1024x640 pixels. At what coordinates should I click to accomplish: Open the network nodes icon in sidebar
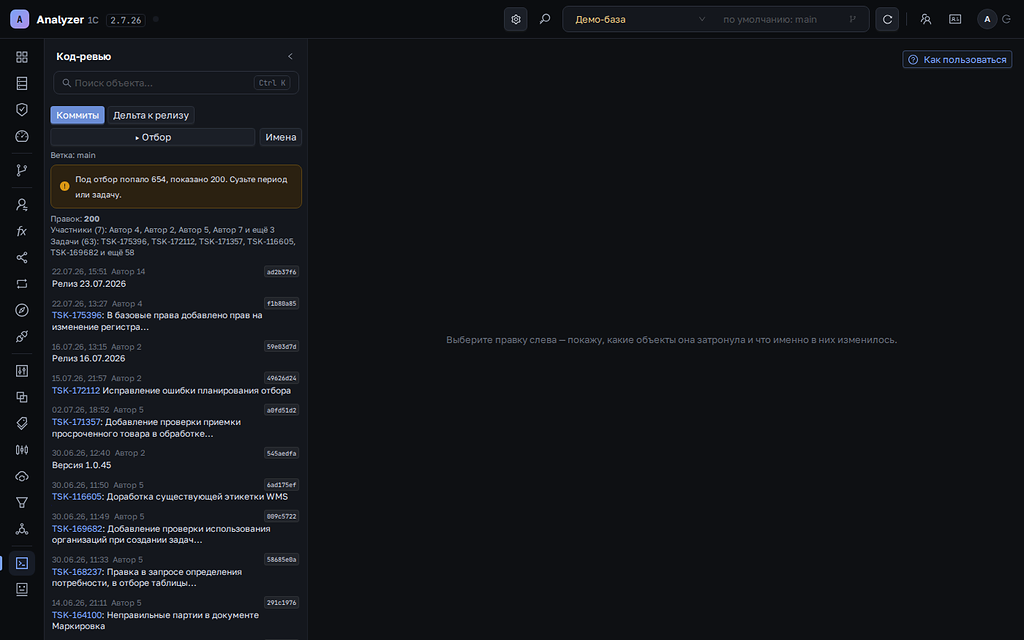[x=22, y=528]
